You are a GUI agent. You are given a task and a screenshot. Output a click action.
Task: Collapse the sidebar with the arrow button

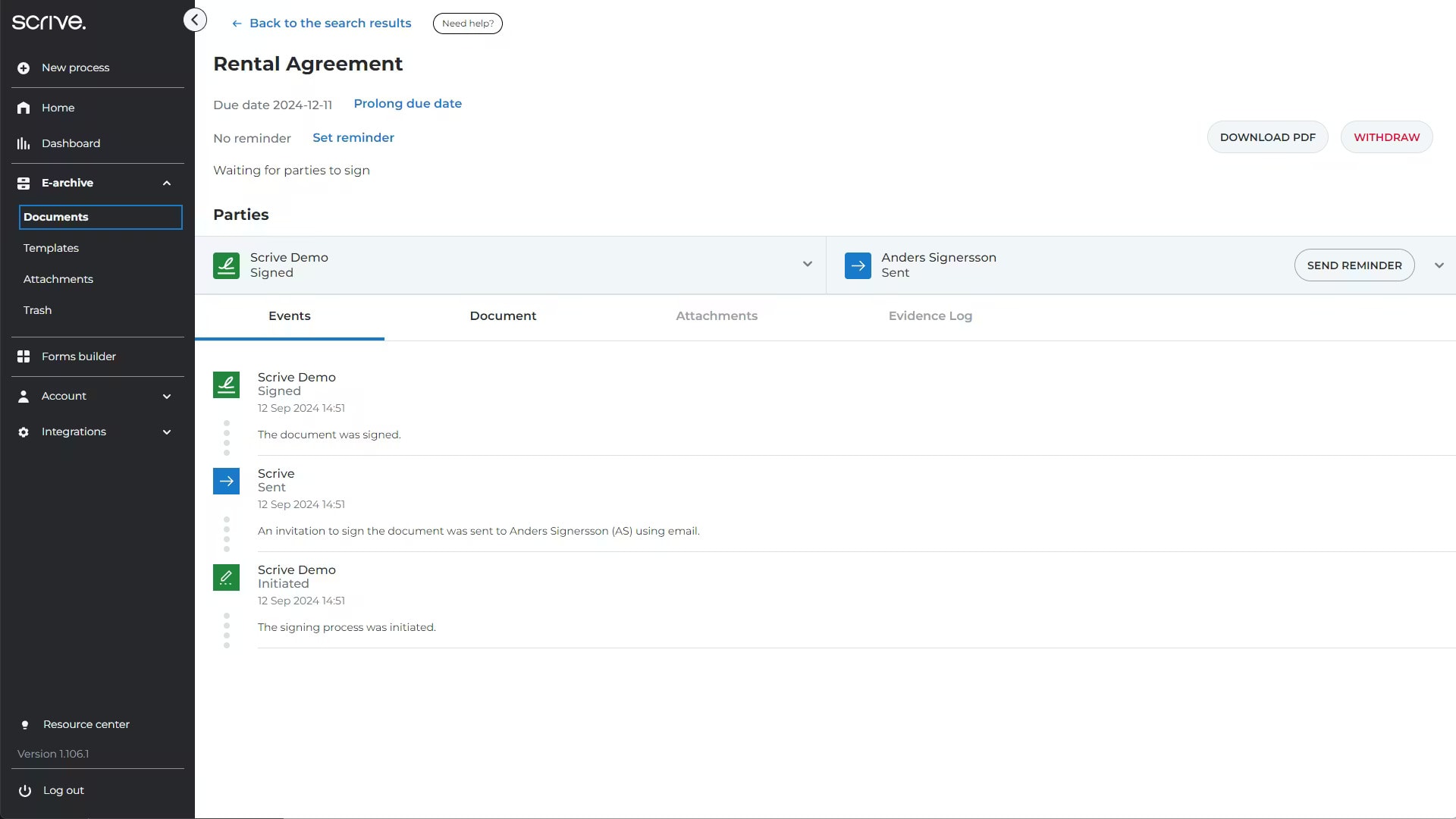[x=195, y=20]
